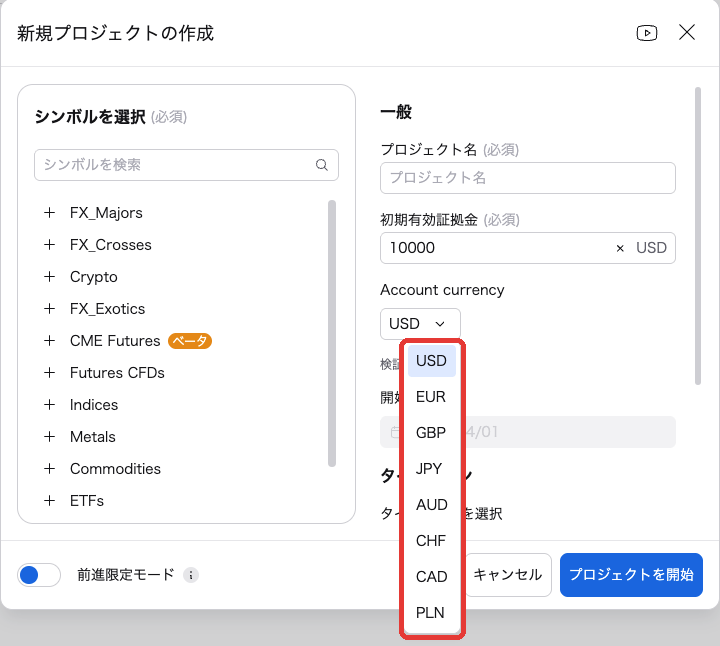Click the magnifier icon in symbol search

[x=322, y=165]
